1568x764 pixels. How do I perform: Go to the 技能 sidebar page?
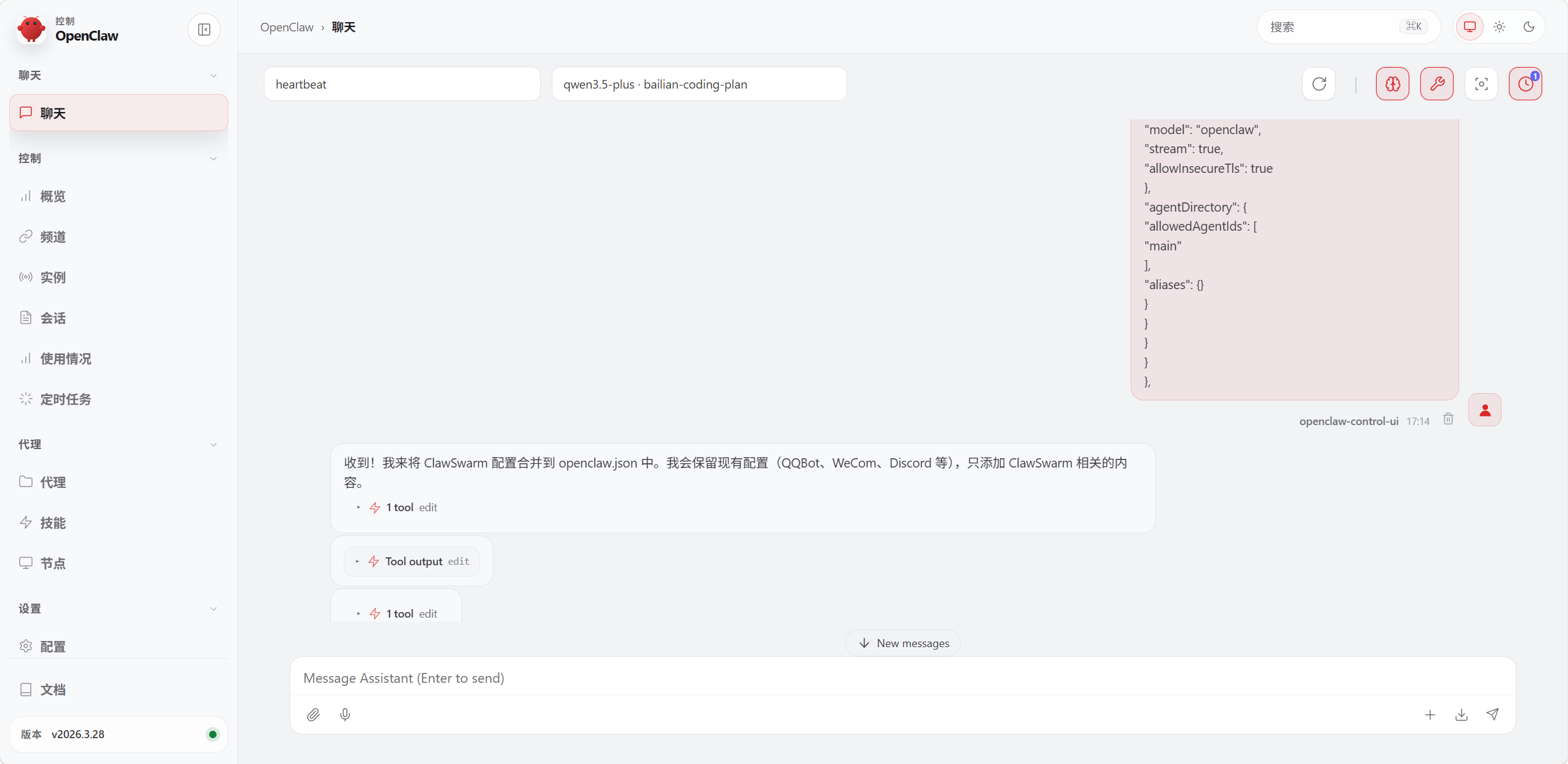click(53, 523)
